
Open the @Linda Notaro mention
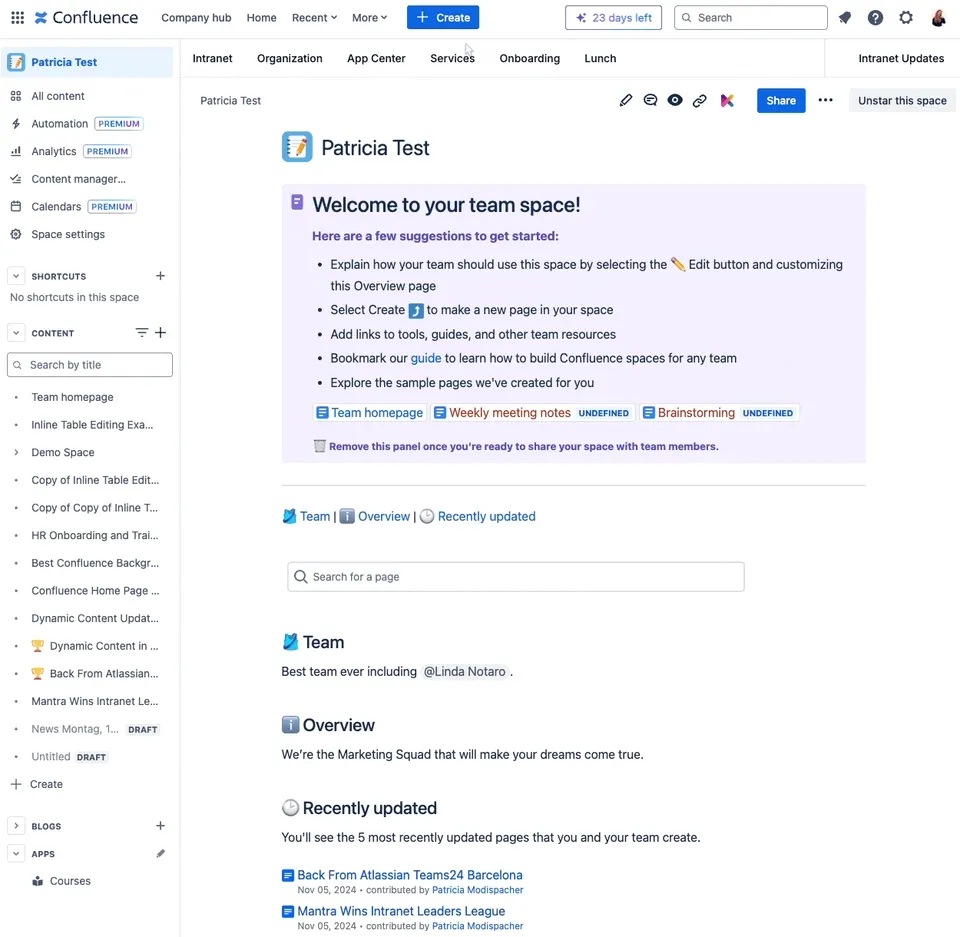[465, 672]
